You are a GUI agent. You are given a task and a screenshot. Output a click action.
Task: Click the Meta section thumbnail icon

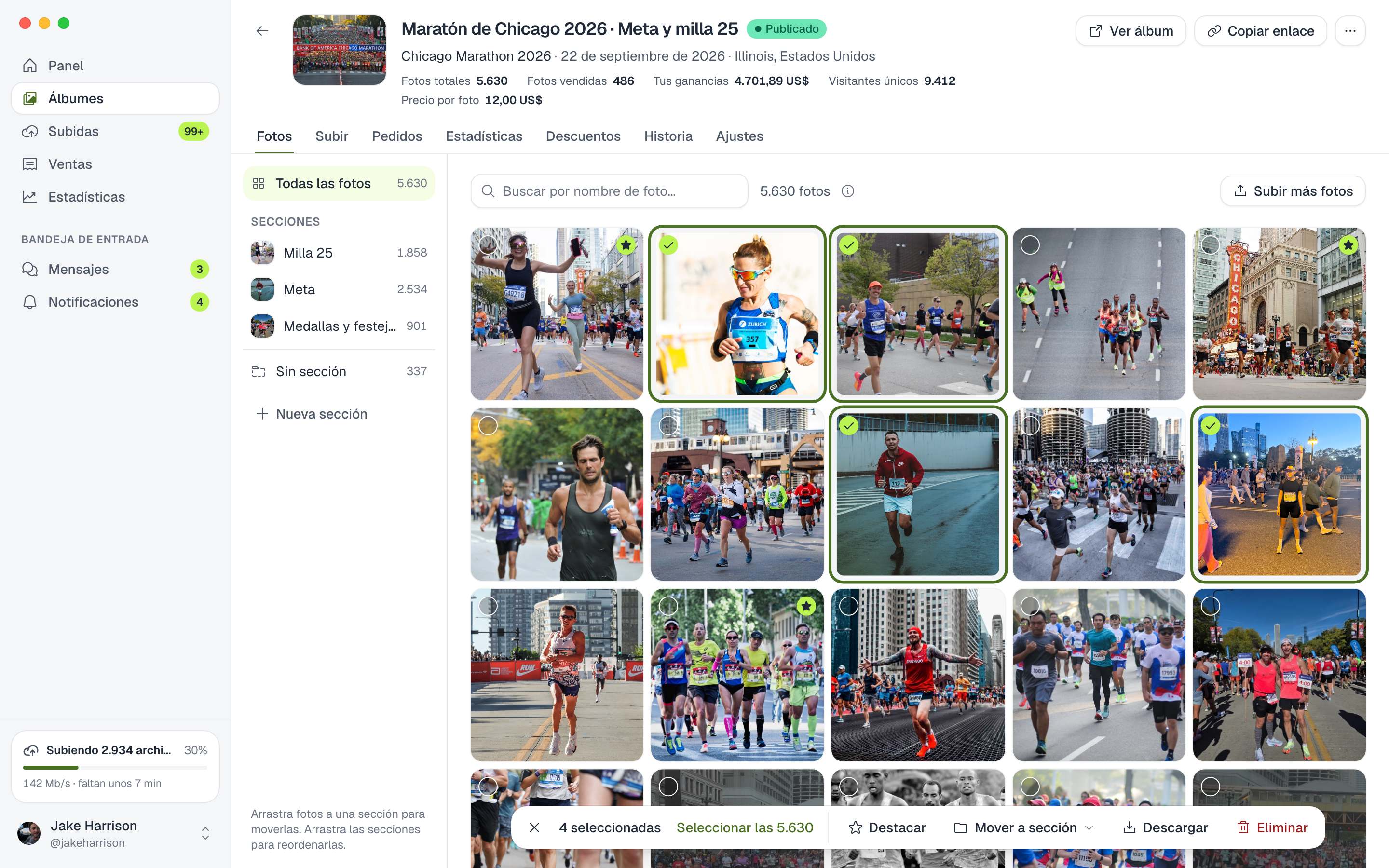[x=262, y=289]
